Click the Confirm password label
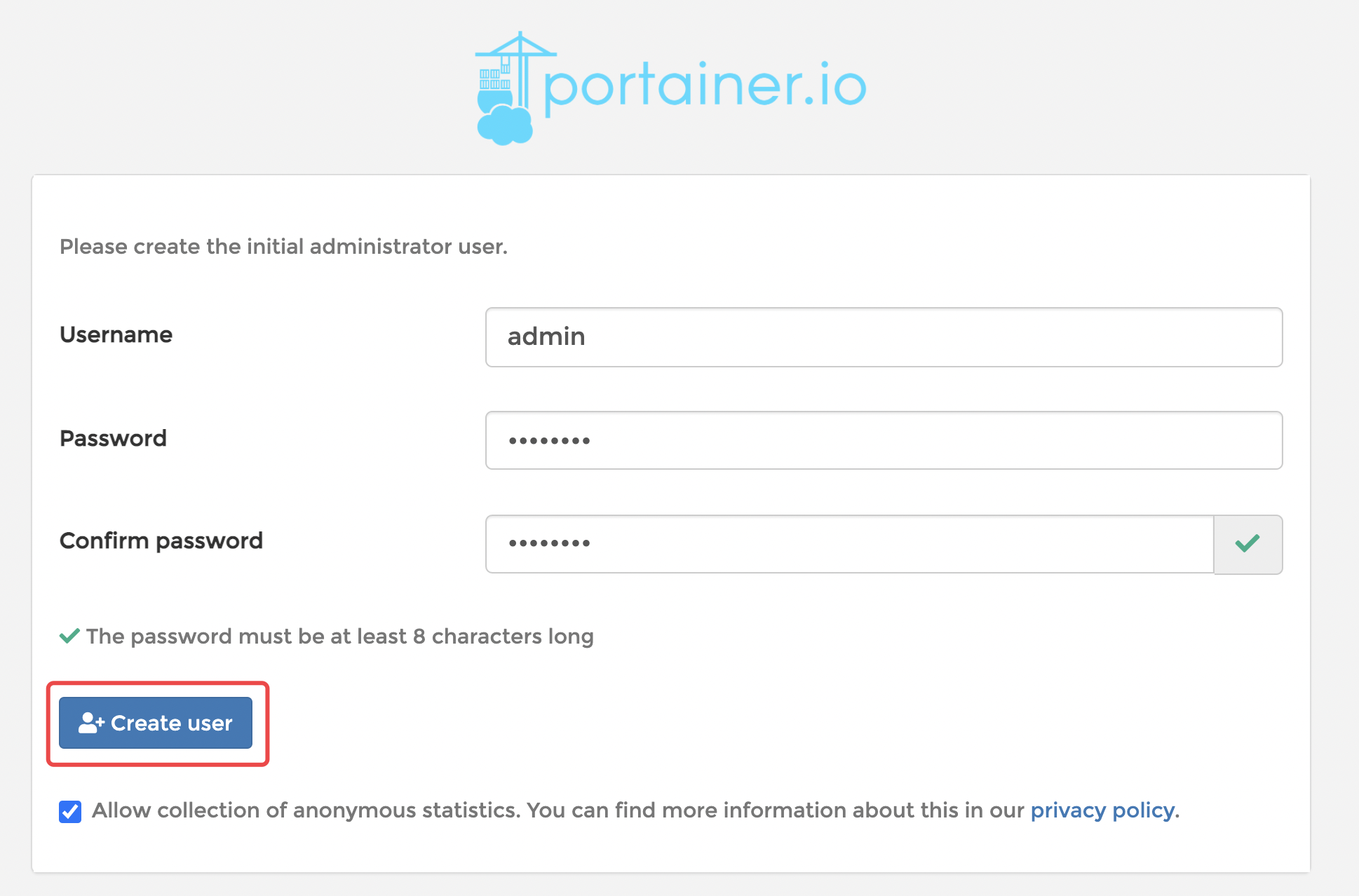The height and width of the screenshot is (896, 1359). tap(161, 541)
